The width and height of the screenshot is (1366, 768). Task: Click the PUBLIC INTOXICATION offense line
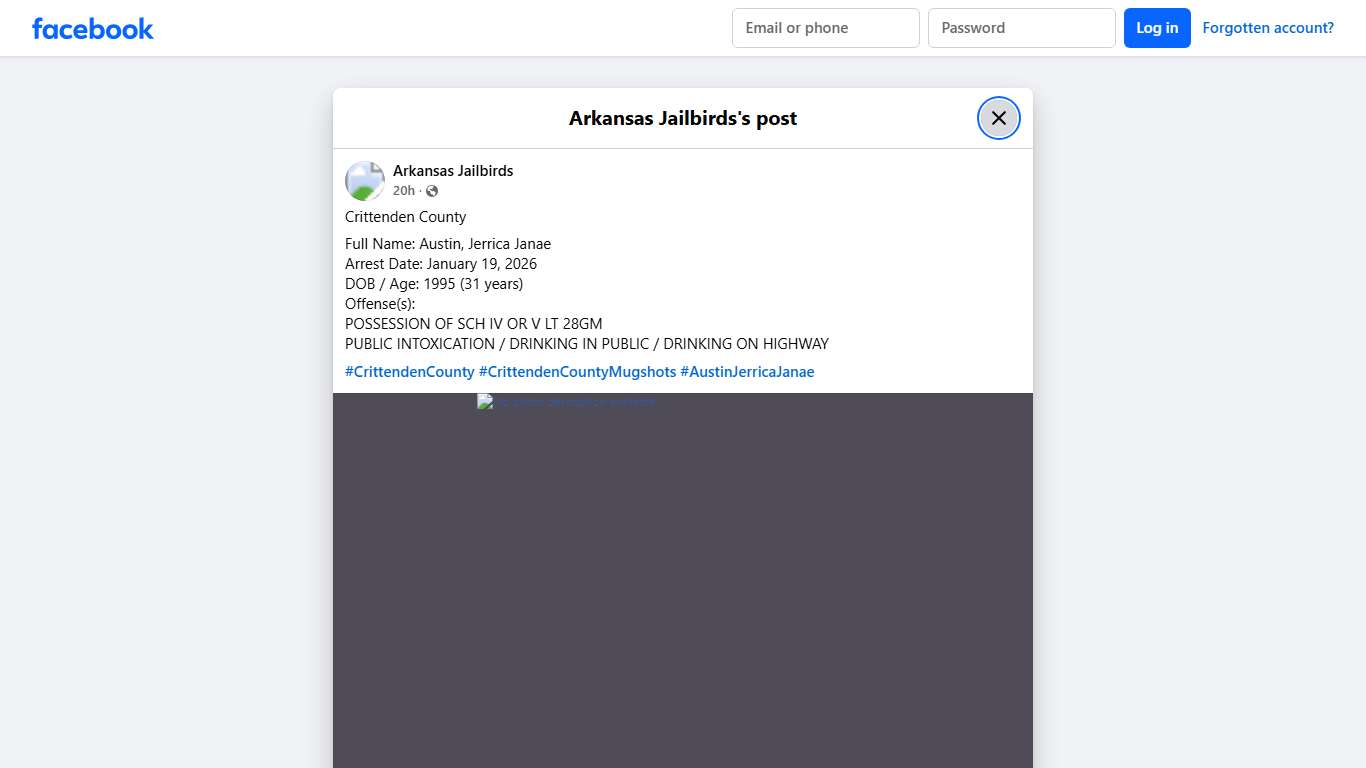(x=586, y=344)
